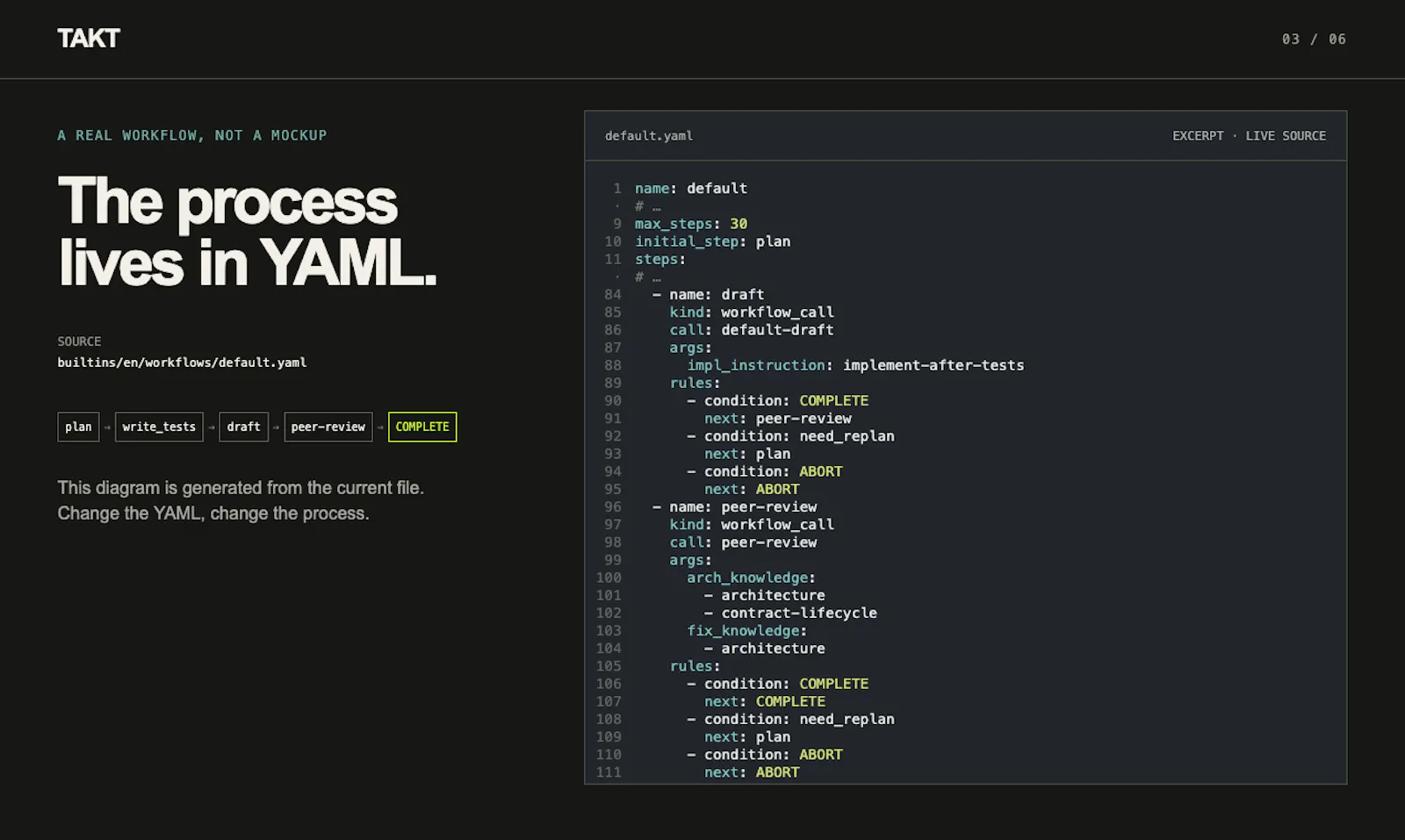Click the 03 / 06 slide counter
The image size is (1405, 840).
click(x=1314, y=39)
